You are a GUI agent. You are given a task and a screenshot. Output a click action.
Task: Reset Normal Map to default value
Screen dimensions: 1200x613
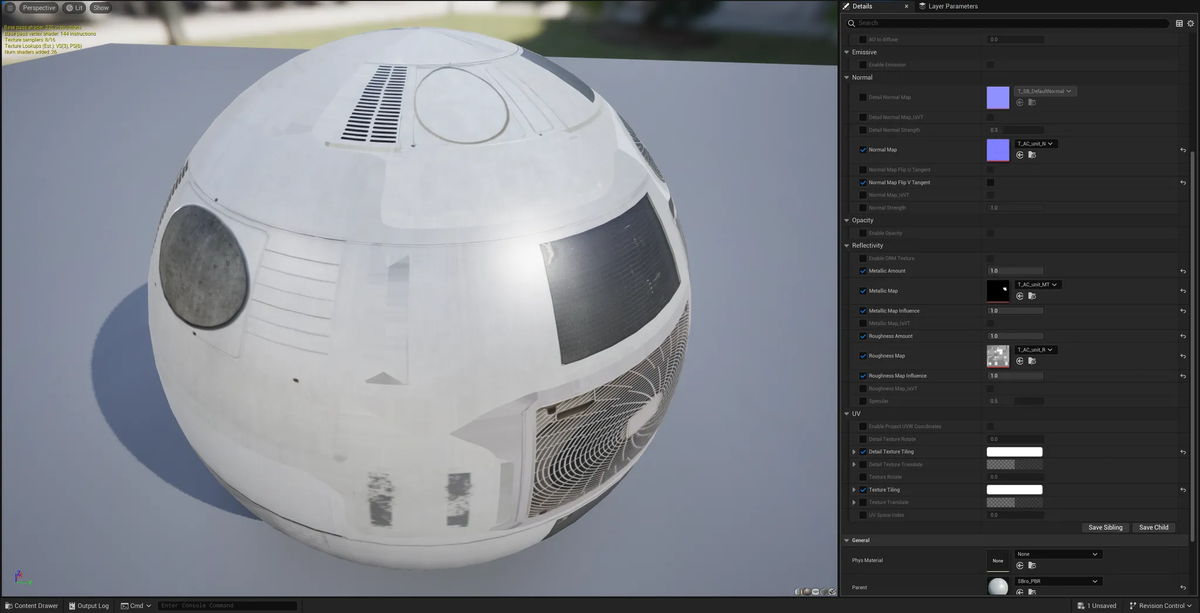[1183, 150]
